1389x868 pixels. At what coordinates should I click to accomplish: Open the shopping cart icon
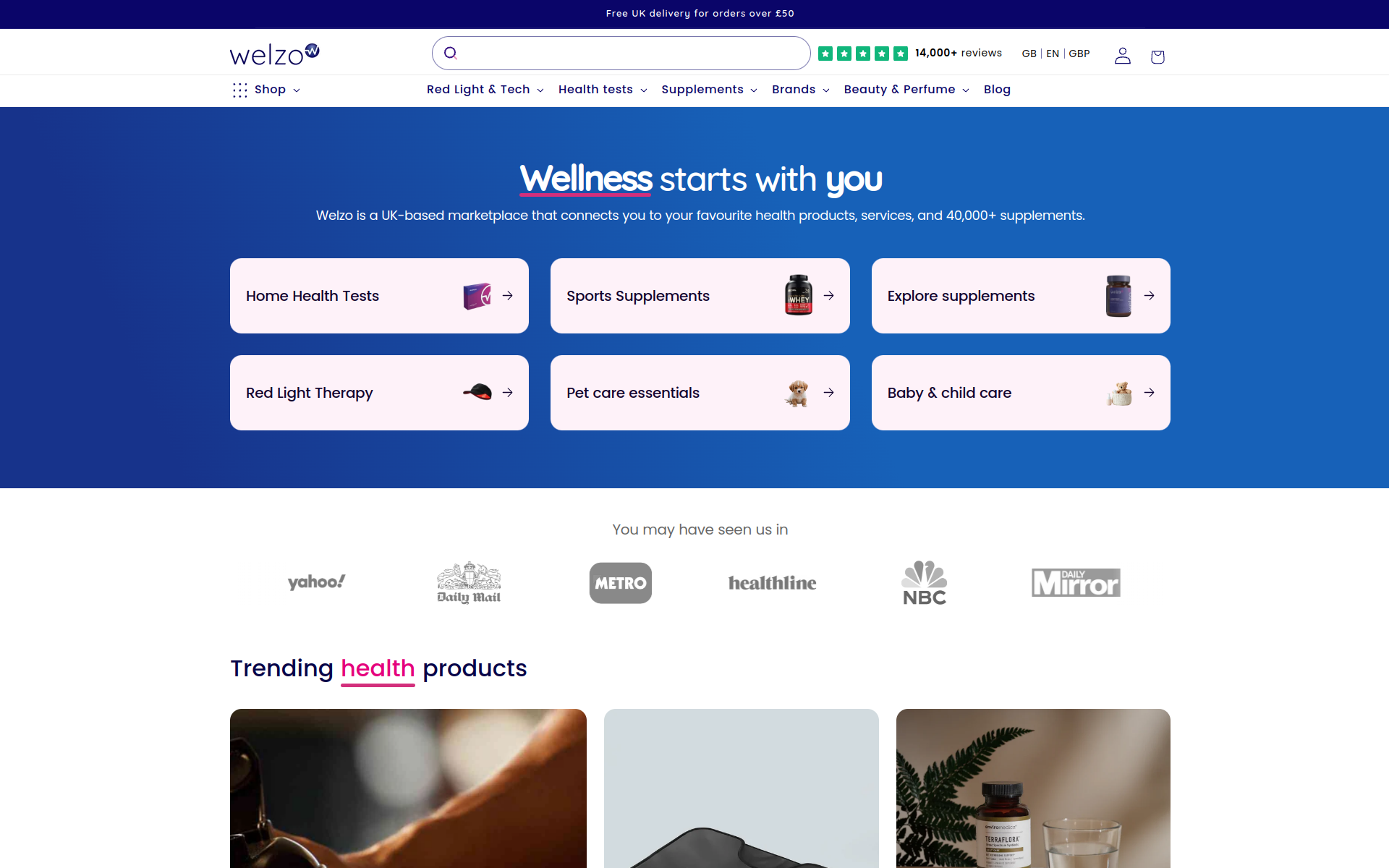1157,56
